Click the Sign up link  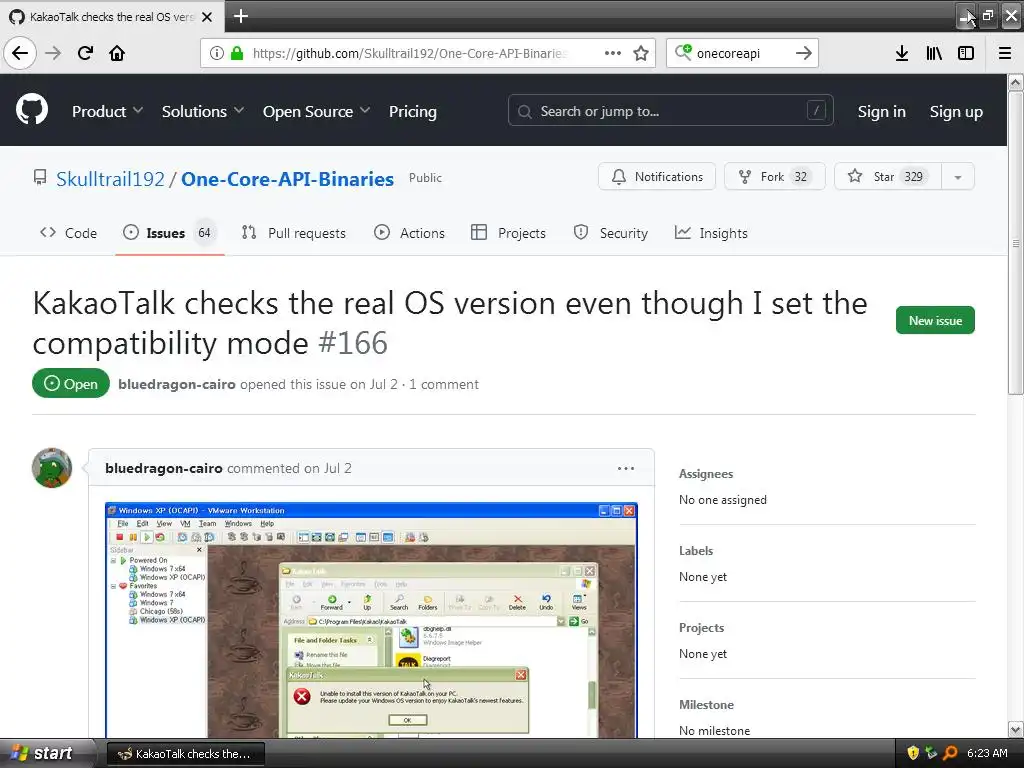click(956, 112)
